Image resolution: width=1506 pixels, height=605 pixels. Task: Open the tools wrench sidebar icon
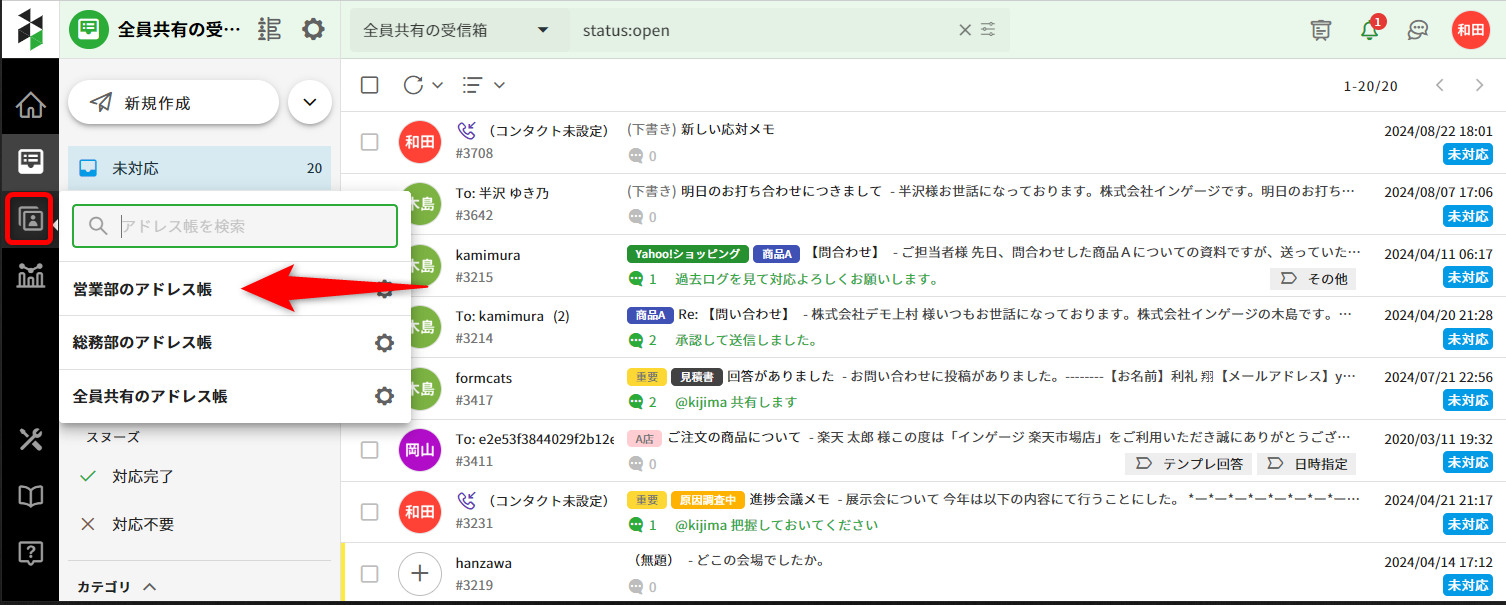[x=31, y=439]
